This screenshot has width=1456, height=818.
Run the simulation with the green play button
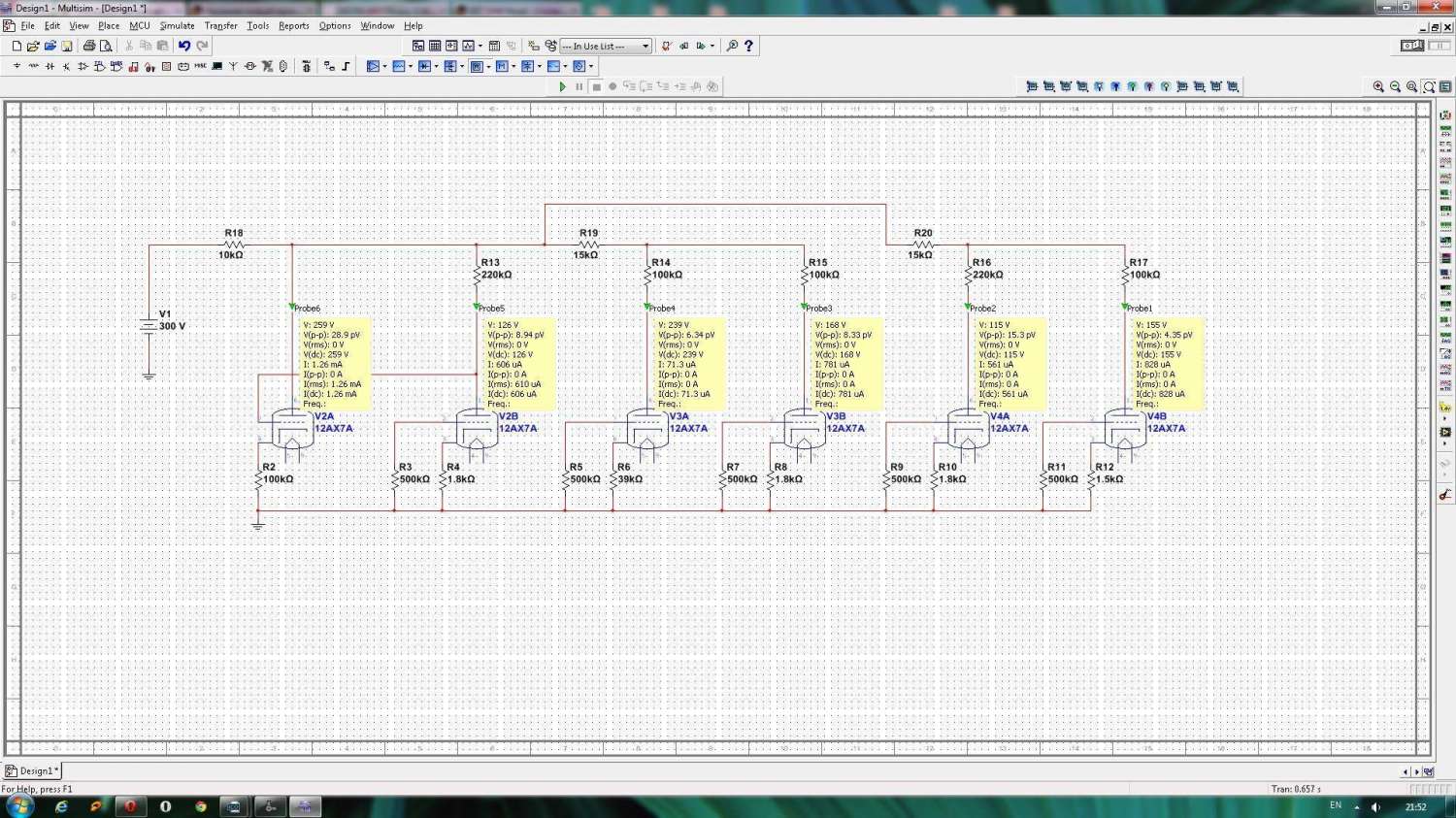coord(562,86)
